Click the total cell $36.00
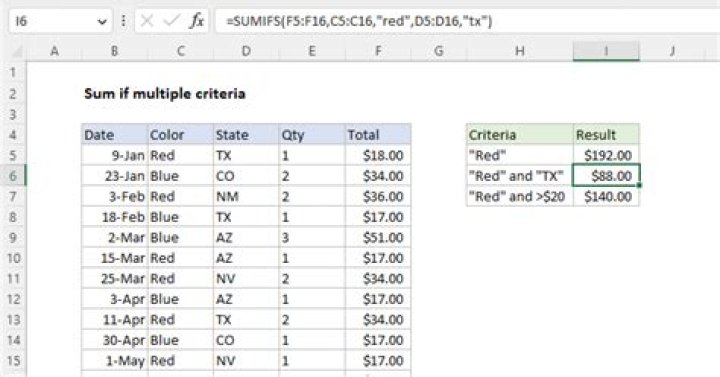This screenshot has width=720, height=377. click(x=378, y=197)
